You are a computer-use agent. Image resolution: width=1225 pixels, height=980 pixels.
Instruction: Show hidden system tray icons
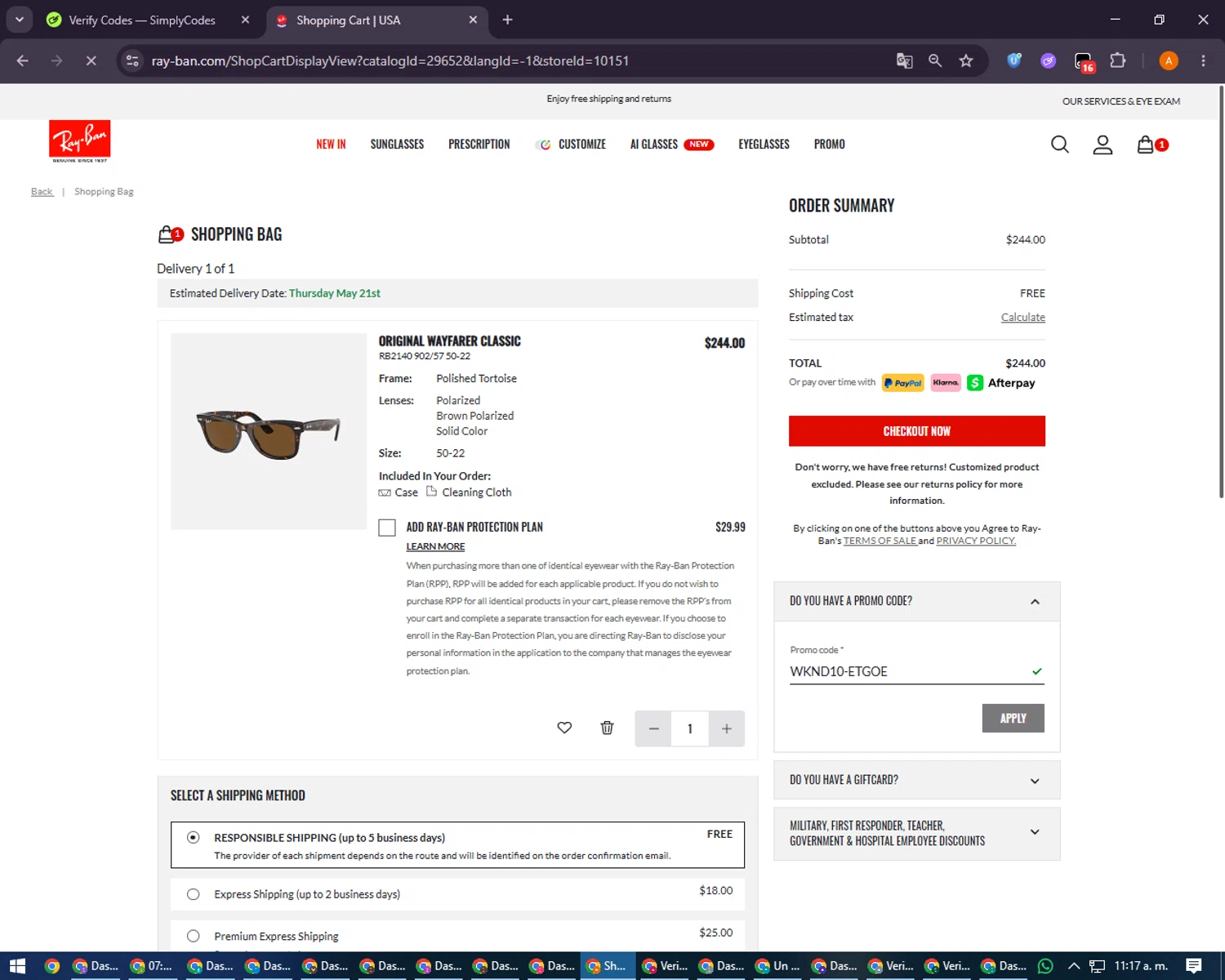click(x=1074, y=966)
